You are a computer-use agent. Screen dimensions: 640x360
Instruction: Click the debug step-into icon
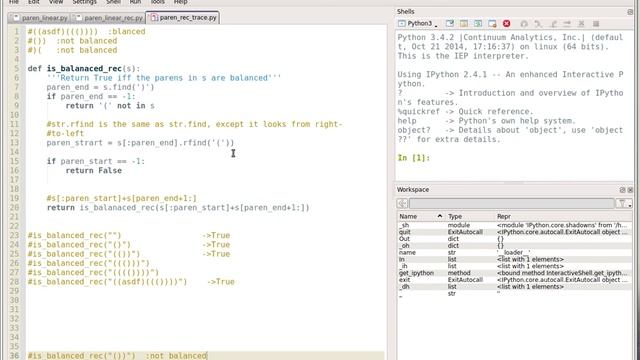click(553, 24)
